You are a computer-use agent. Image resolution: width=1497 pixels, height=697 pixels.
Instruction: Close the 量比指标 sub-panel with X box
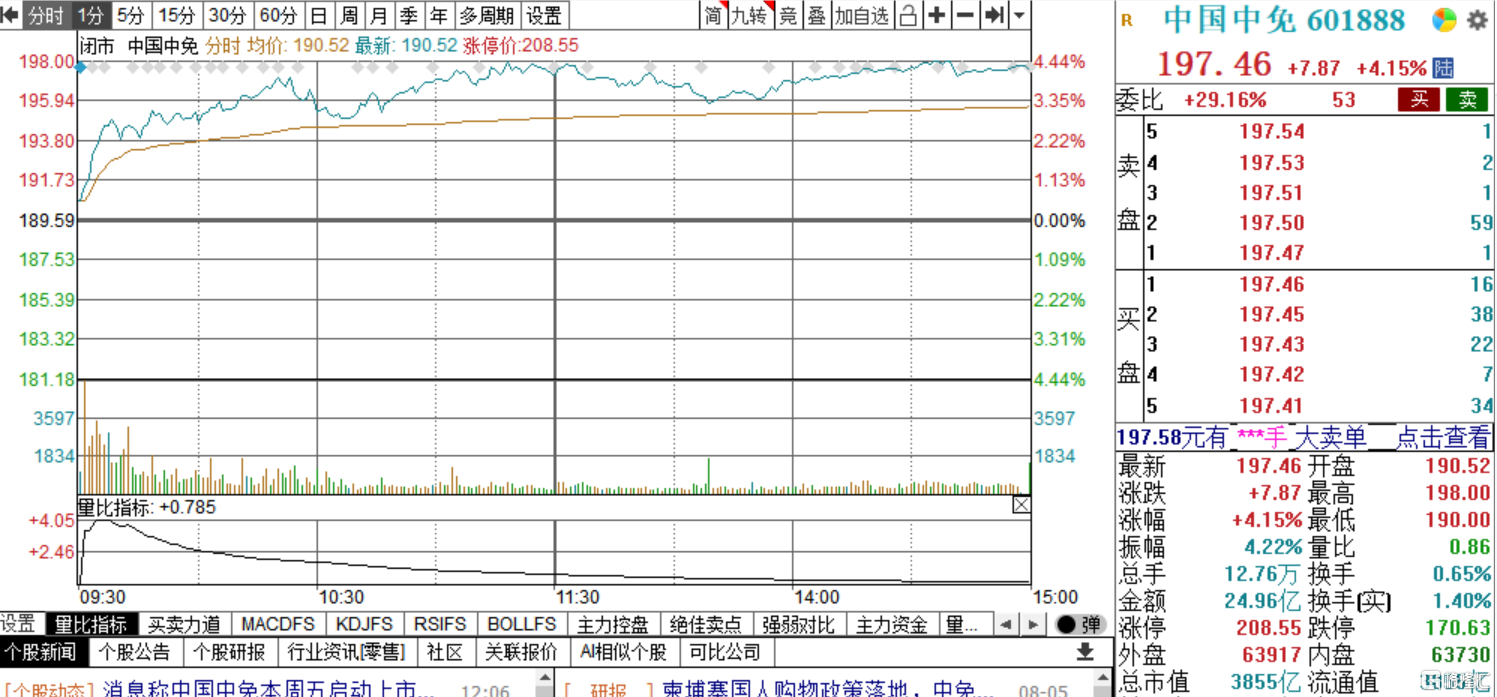coord(1021,506)
